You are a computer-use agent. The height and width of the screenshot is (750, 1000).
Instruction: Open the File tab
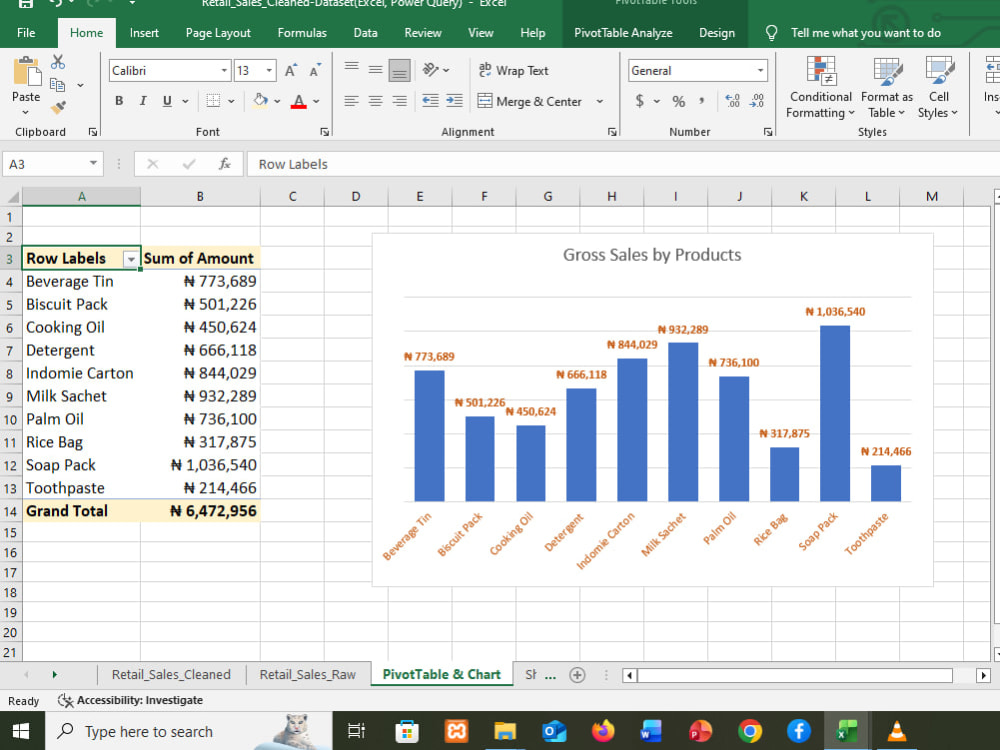coord(26,33)
